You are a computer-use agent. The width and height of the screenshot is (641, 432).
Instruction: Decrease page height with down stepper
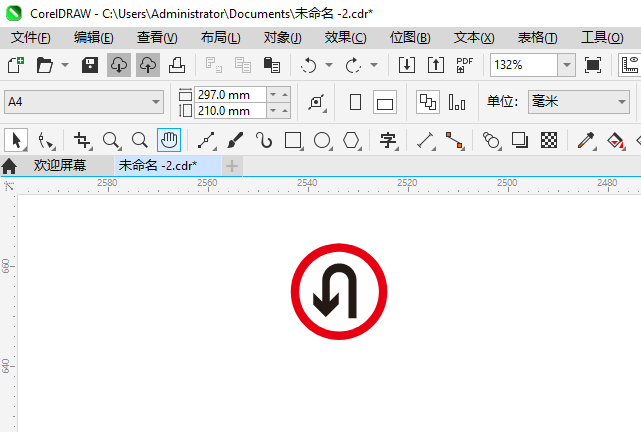[x=273, y=111]
